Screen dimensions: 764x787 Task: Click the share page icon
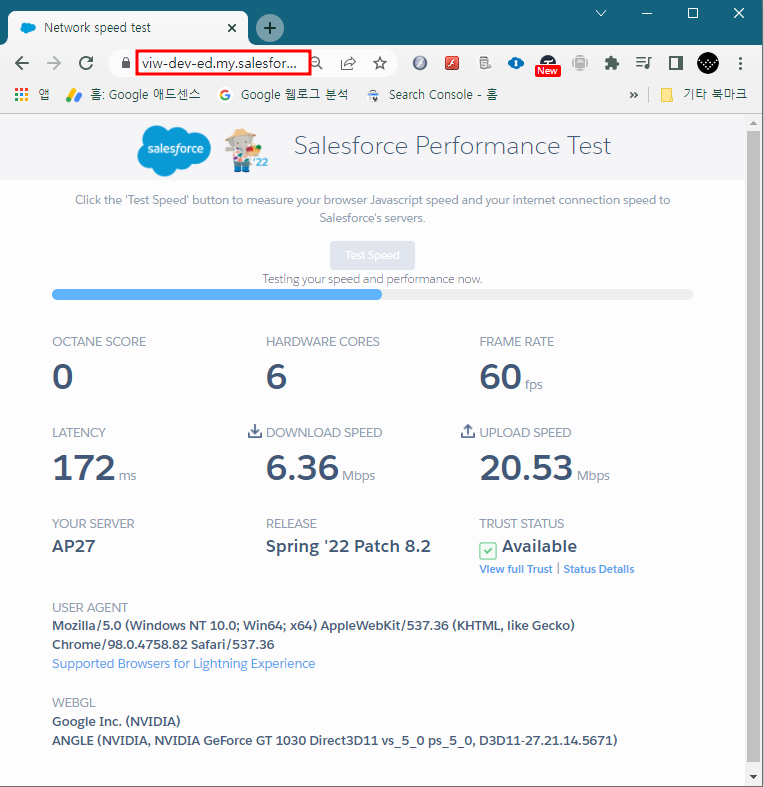tap(348, 63)
